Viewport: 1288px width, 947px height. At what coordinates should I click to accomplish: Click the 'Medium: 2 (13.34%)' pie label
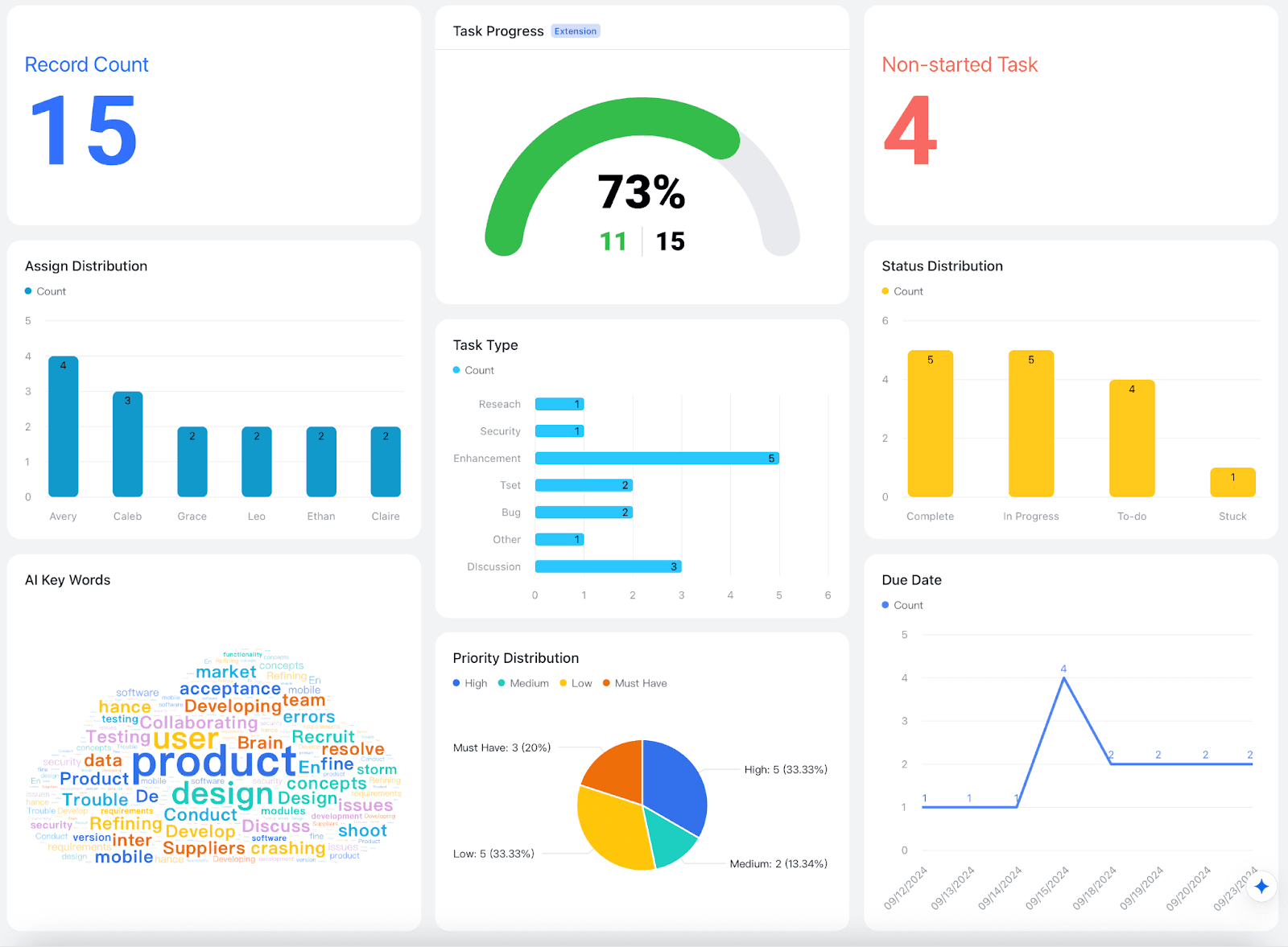pos(778,864)
